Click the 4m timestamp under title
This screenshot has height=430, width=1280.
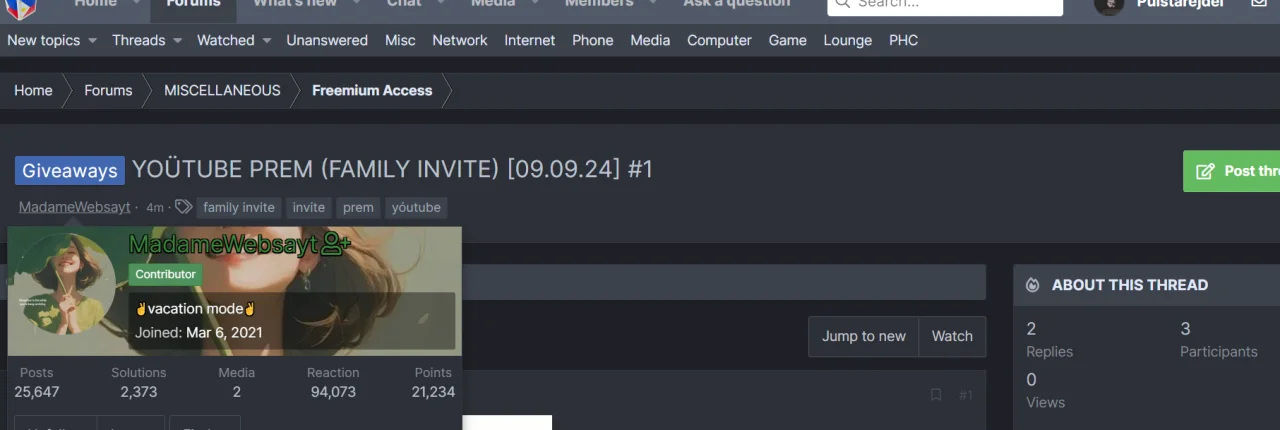(x=155, y=208)
